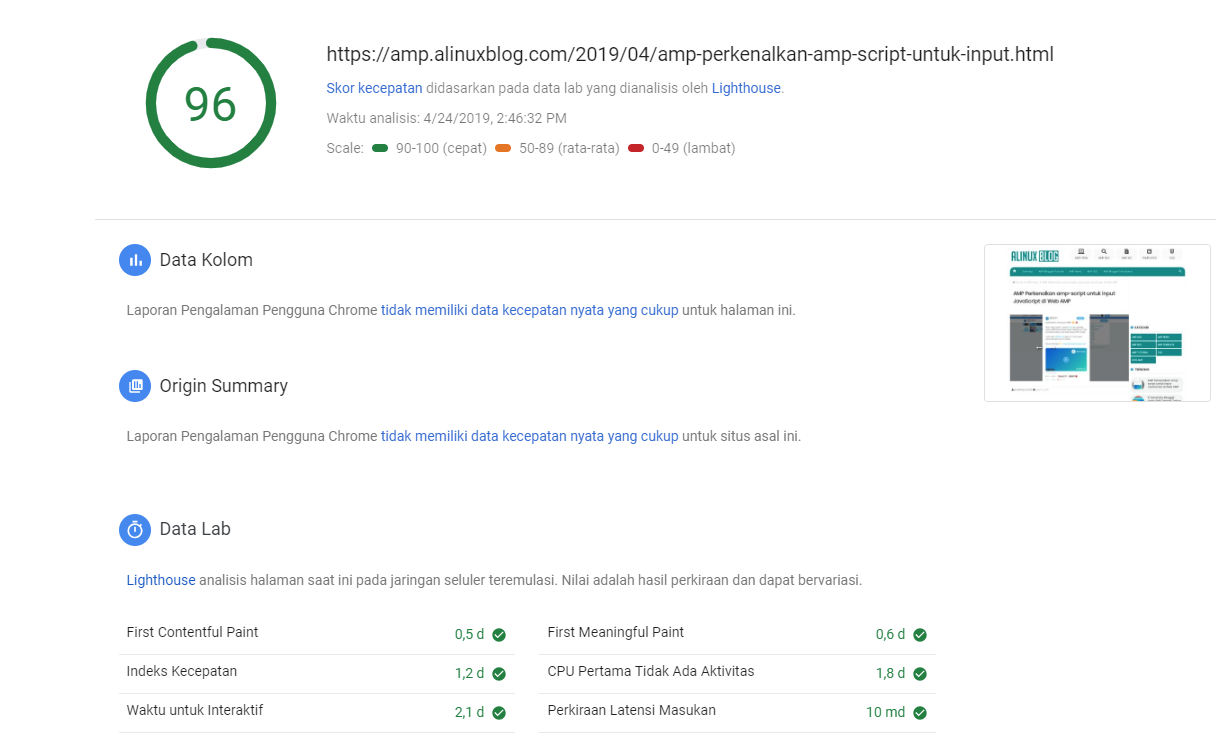The image size is (1216, 734).
Task: Click First Contentful Paint green check icon
Action: pos(499,634)
